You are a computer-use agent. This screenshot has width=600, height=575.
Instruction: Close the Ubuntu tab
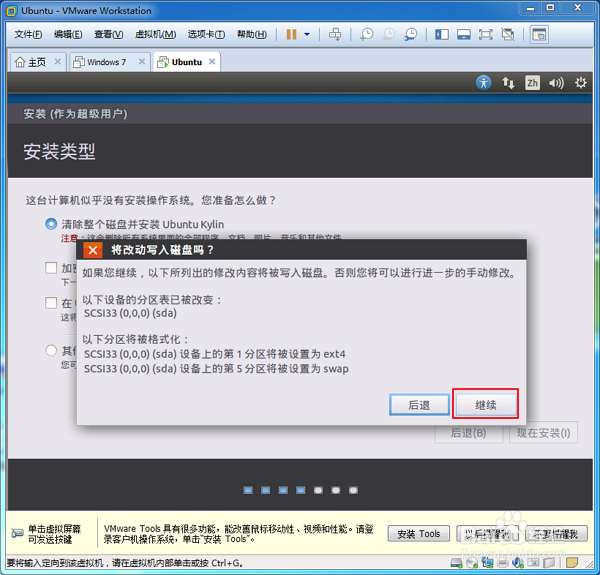(212, 62)
